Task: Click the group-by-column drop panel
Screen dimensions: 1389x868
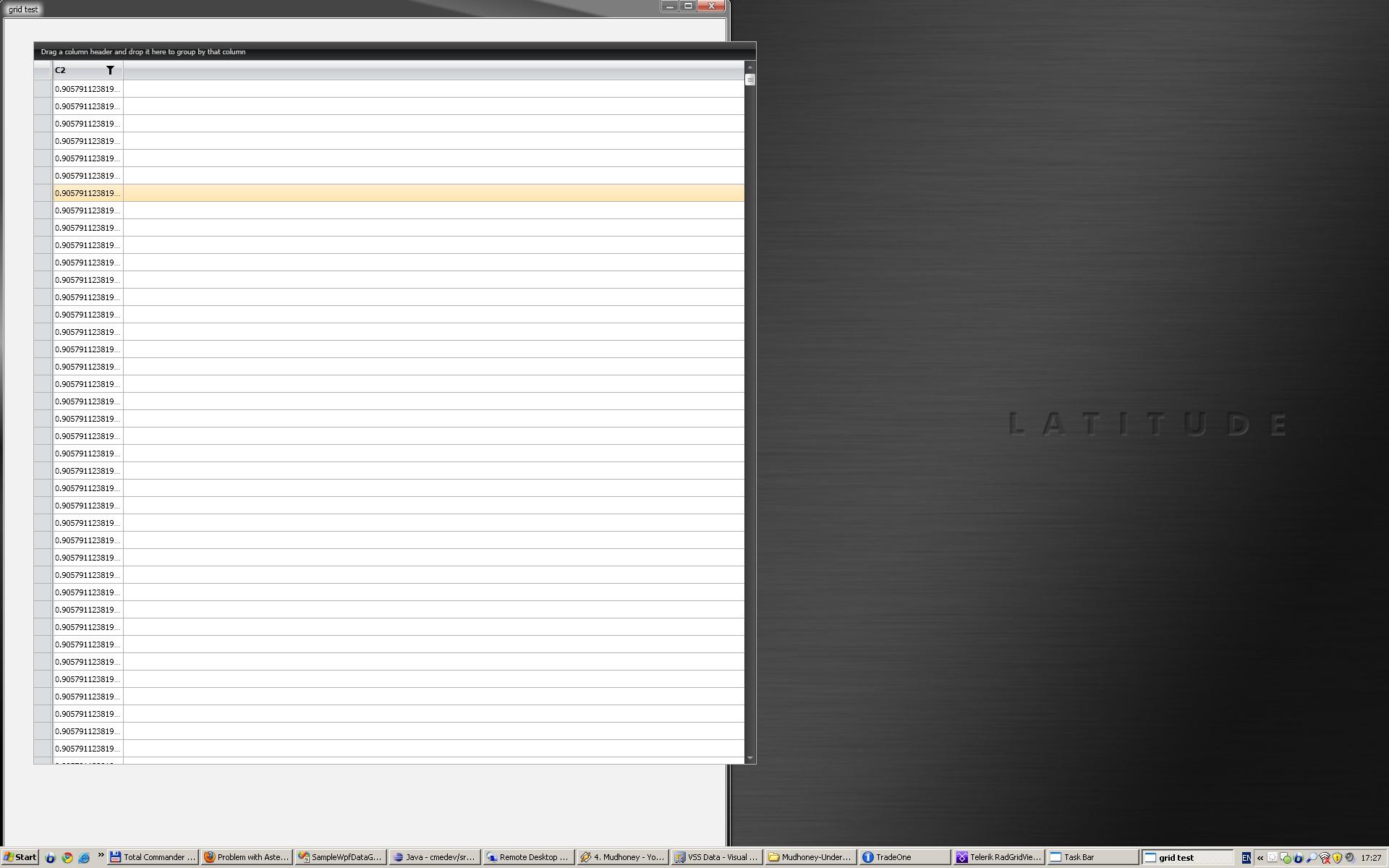Action: [394, 51]
